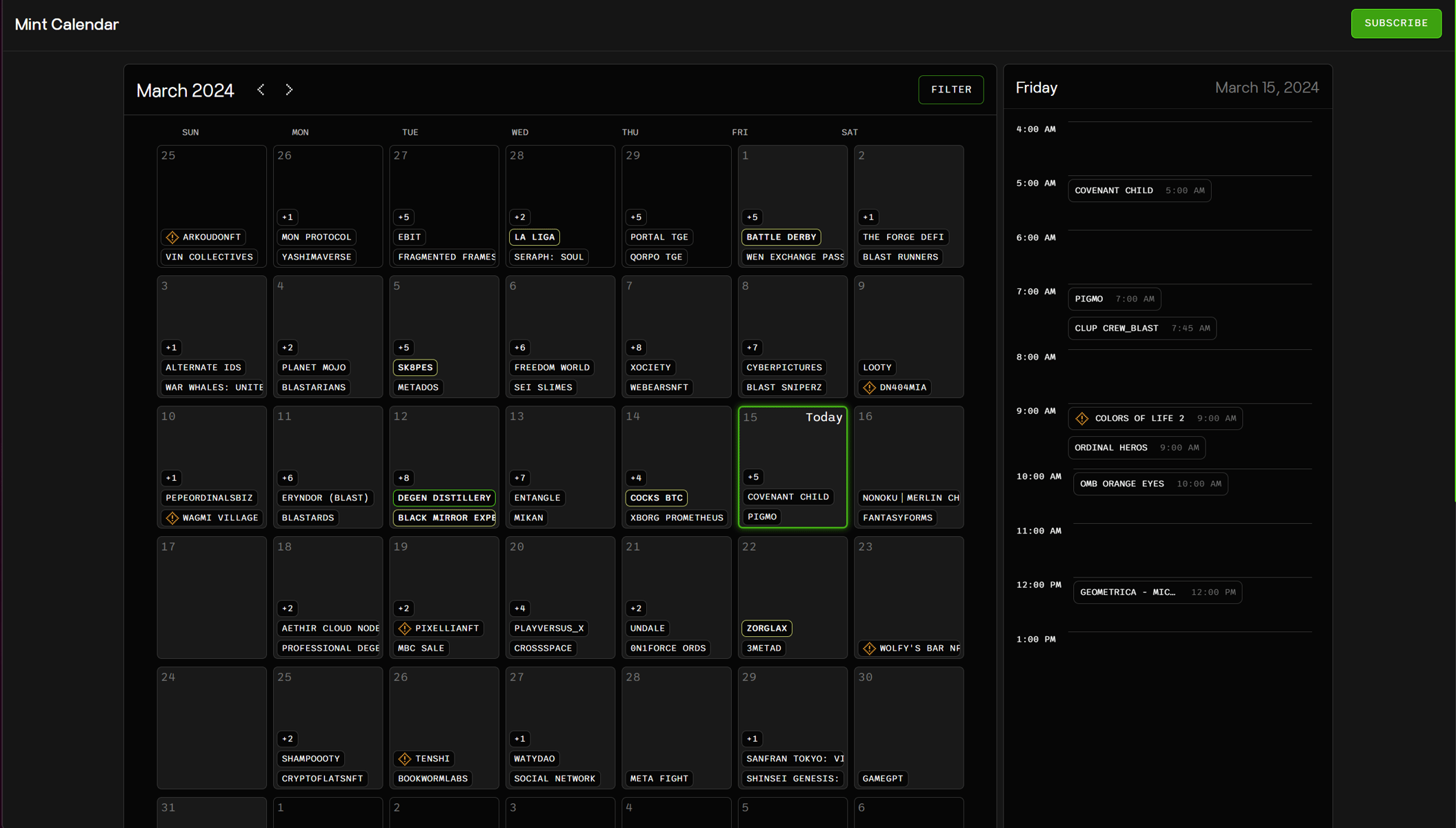This screenshot has height=828, width=1456.
Task: Click the featured icon next to WAGMI VILLAGE
Action: click(172, 517)
